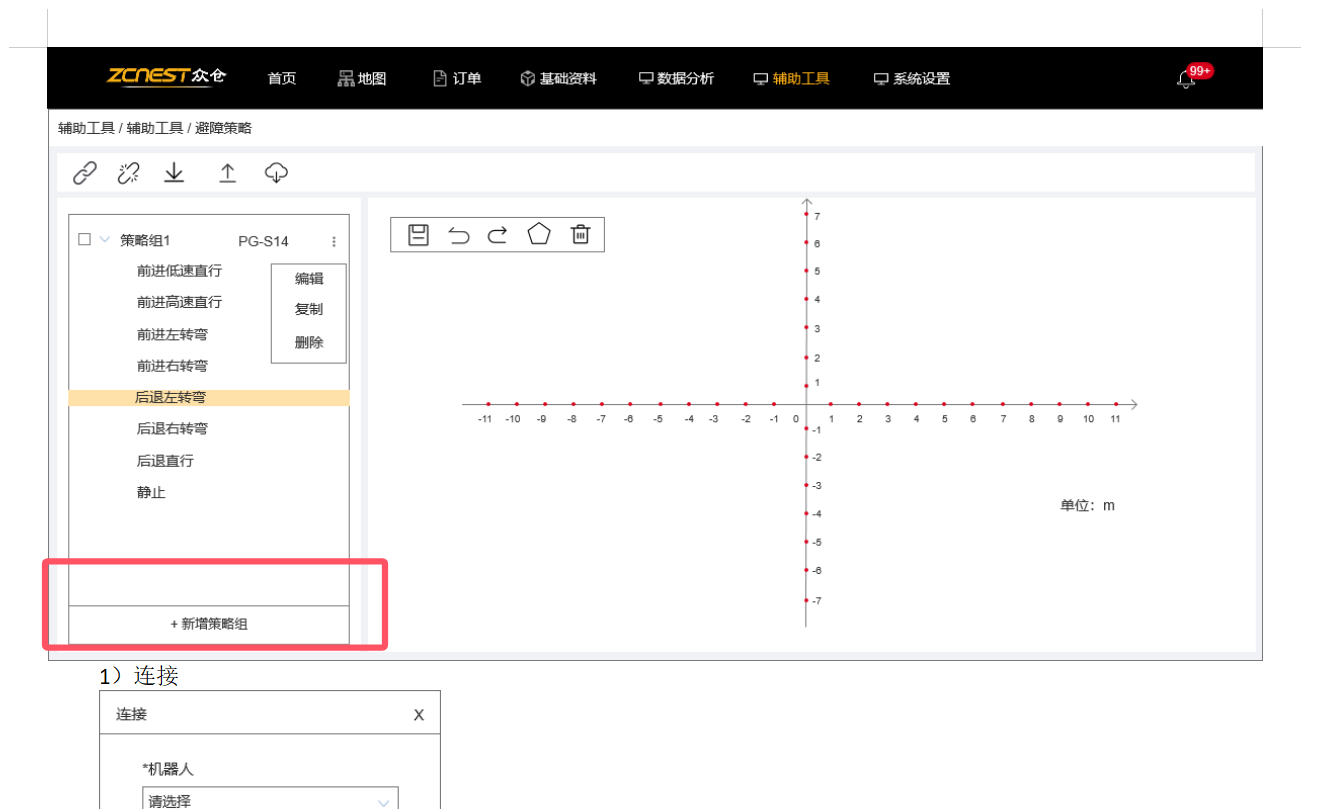
Task: Open the 请选择 robot dropdown
Action: point(270,800)
